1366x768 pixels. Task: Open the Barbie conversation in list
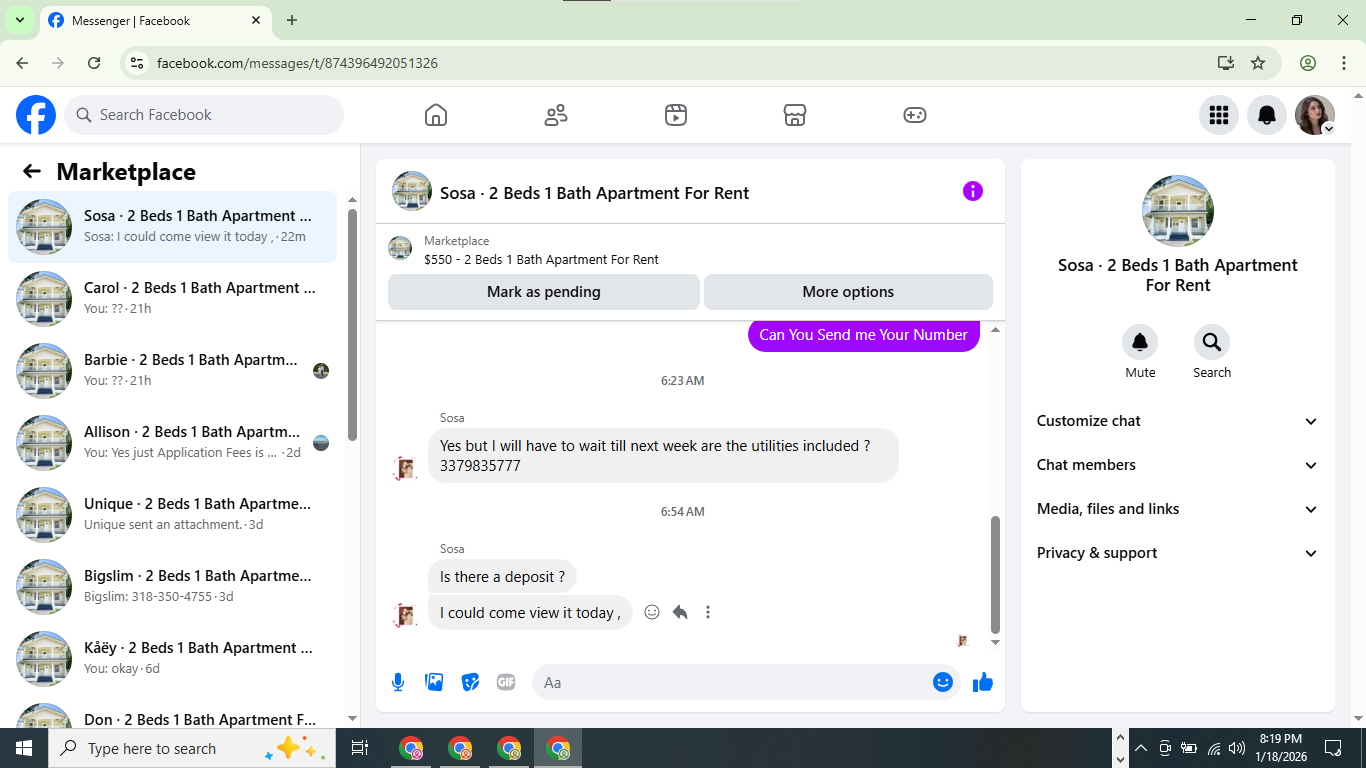tap(172, 371)
